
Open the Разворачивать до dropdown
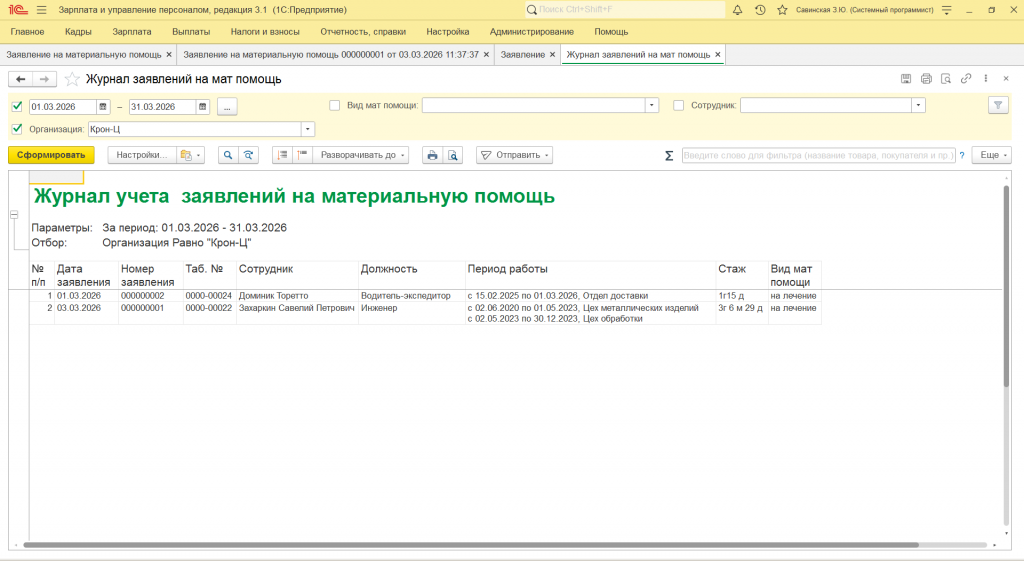pyautogui.click(x=359, y=155)
